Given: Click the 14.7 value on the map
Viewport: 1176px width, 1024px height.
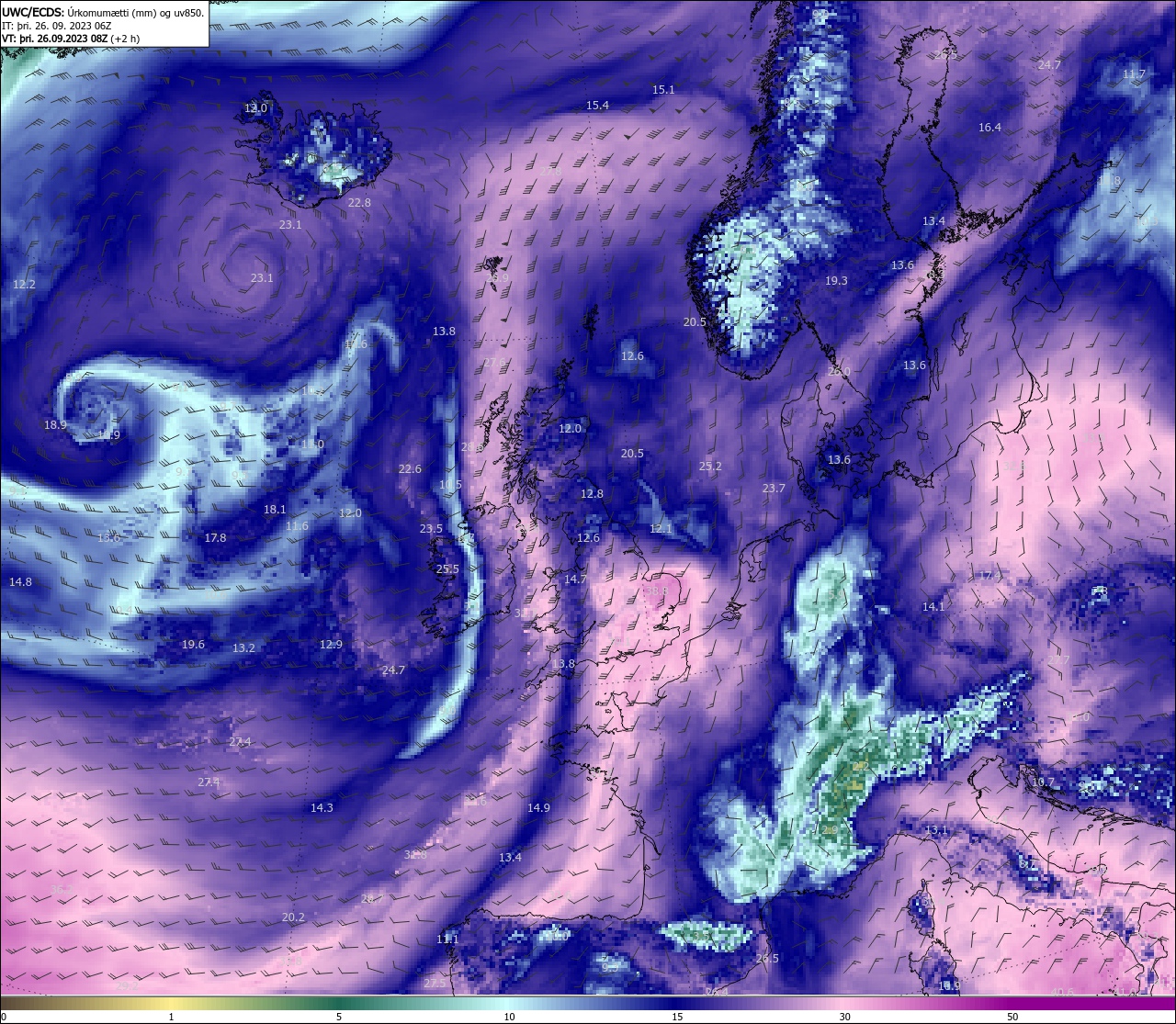Looking at the screenshot, I should point(575,580).
